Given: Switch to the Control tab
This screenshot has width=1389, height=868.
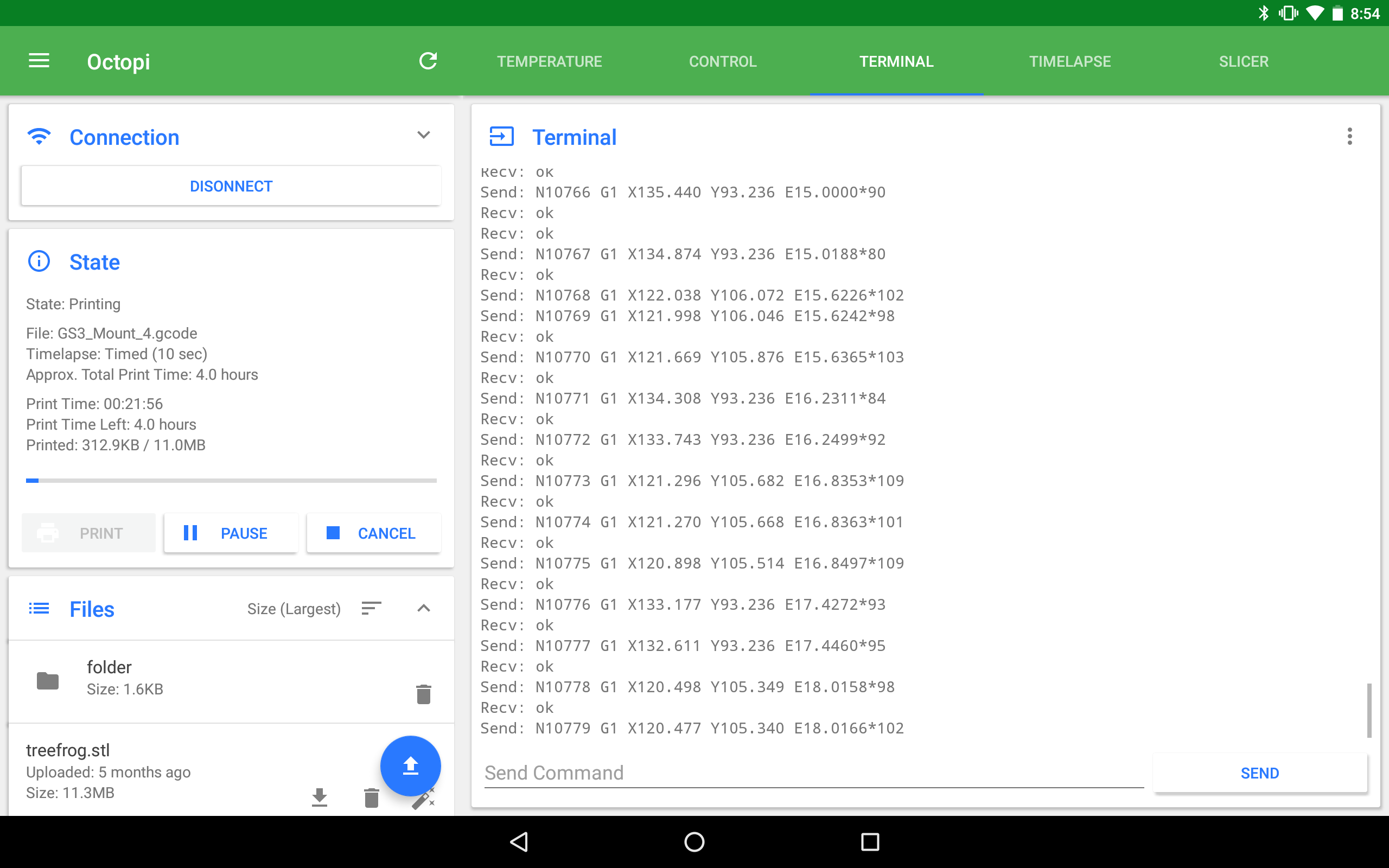Looking at the screenshot, I should tap(723, 61).
